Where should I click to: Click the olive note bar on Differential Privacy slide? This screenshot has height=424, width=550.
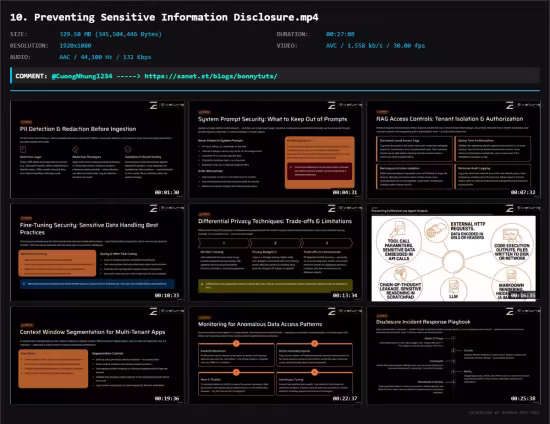click(x=275, y=285)
